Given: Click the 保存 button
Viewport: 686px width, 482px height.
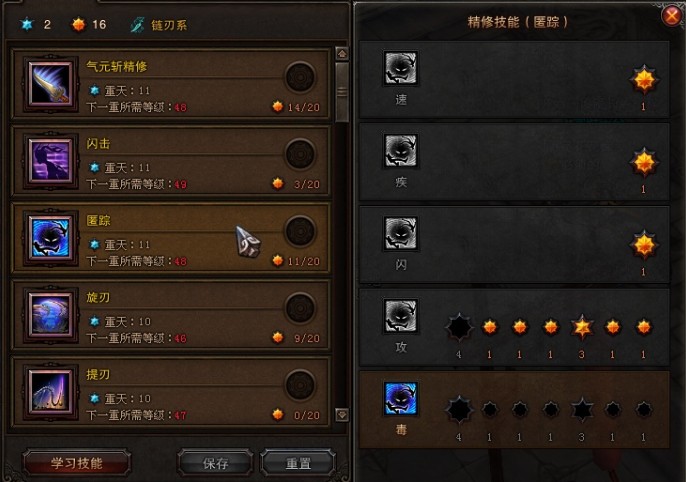Looking at the screenshot, I should [215, 463].
